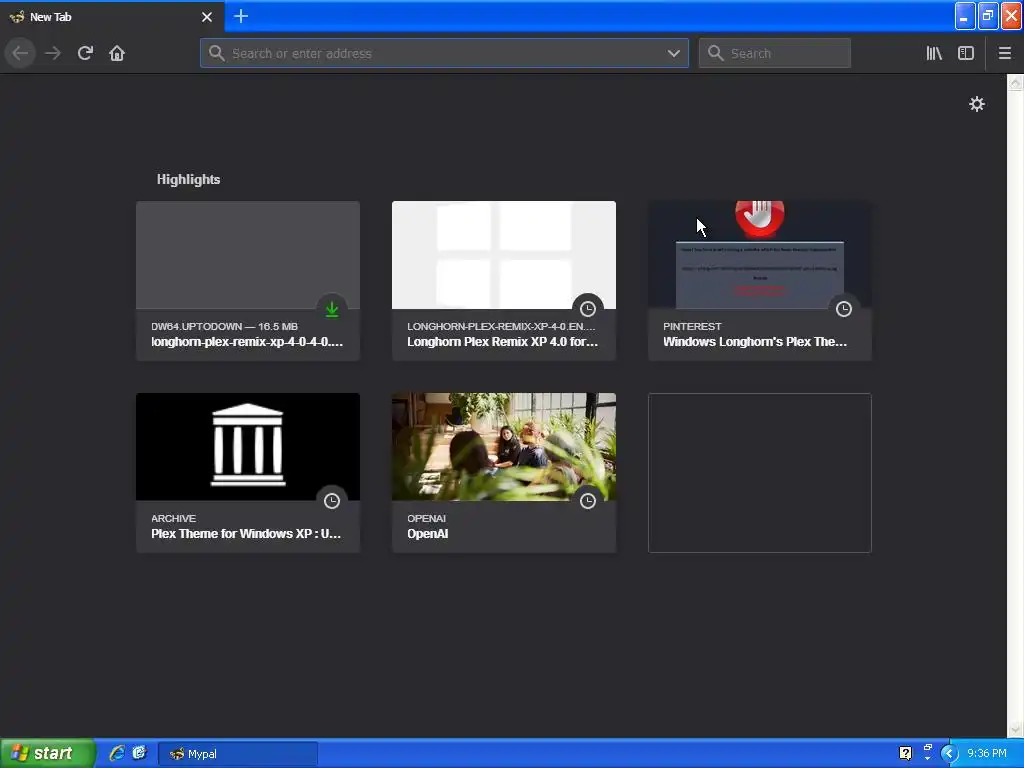Go back using the back arrow
Image resolution: width=1024 pixels, height=768 pixels.
click(20, 53)
